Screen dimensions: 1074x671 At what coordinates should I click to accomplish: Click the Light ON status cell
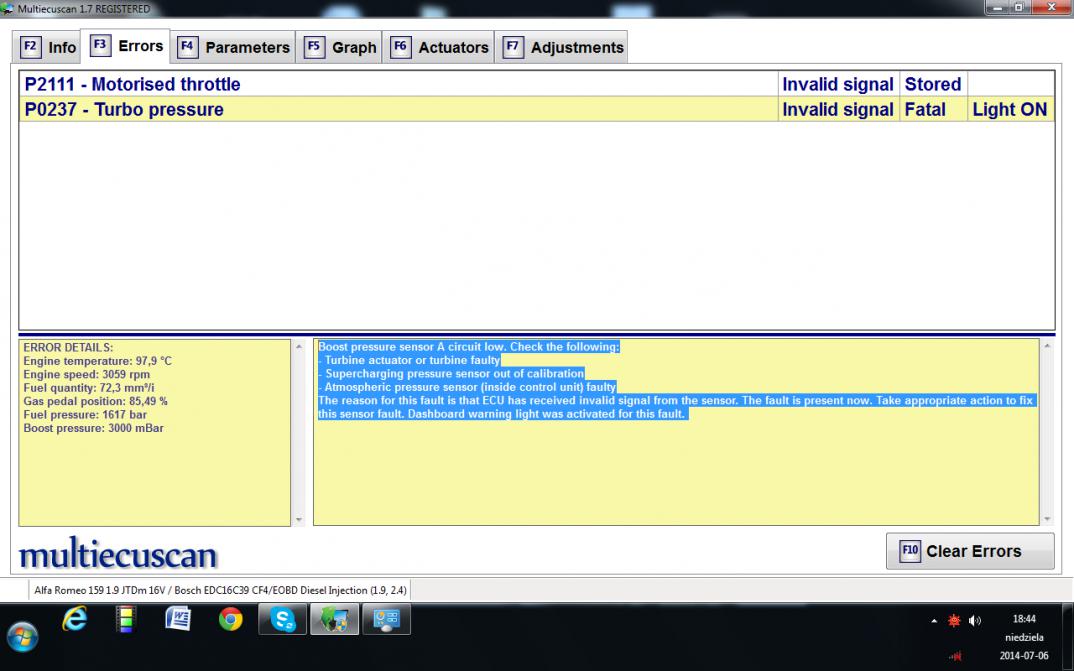[1010, 110]
